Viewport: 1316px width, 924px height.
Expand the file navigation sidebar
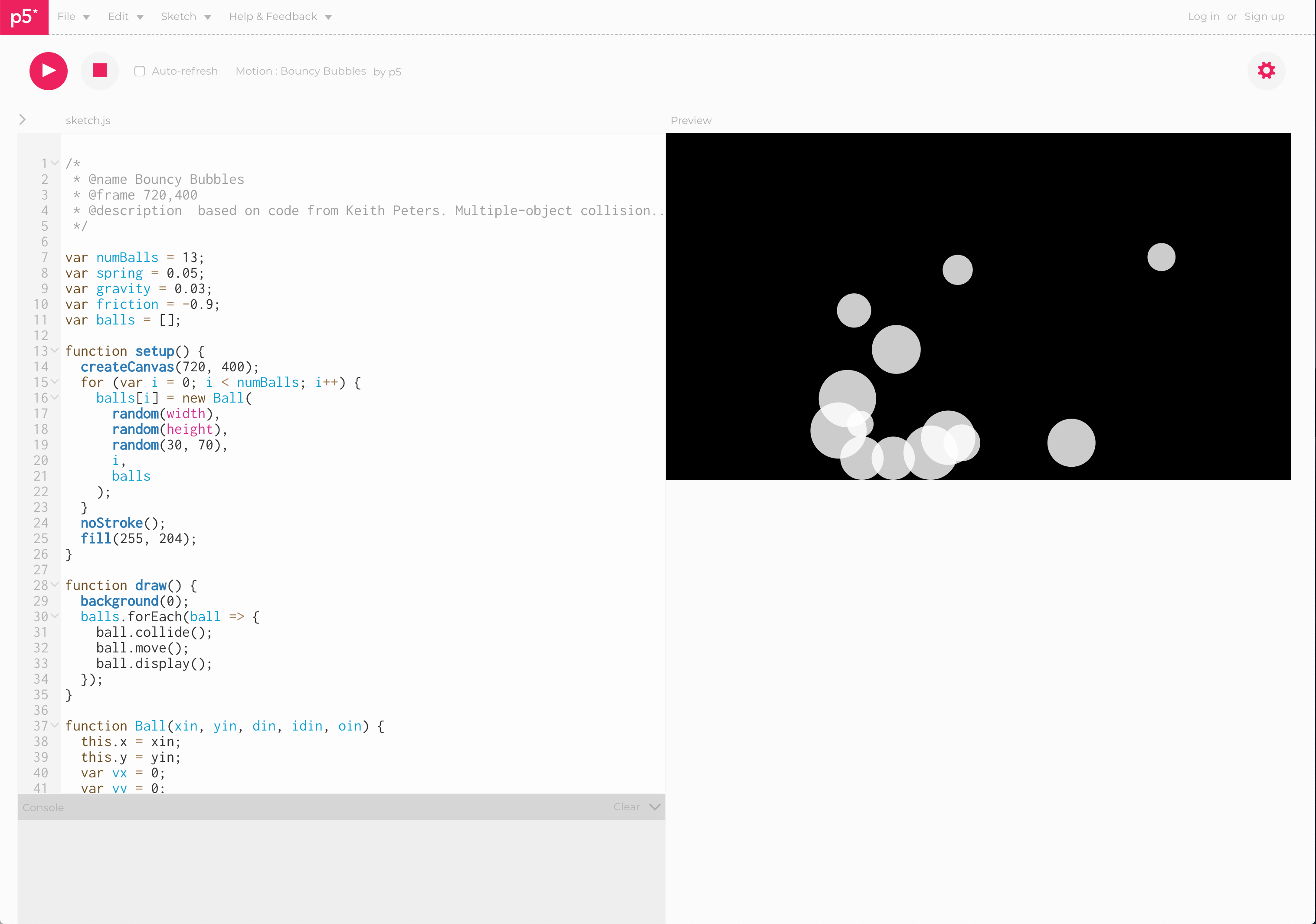[x=22, y=119]
